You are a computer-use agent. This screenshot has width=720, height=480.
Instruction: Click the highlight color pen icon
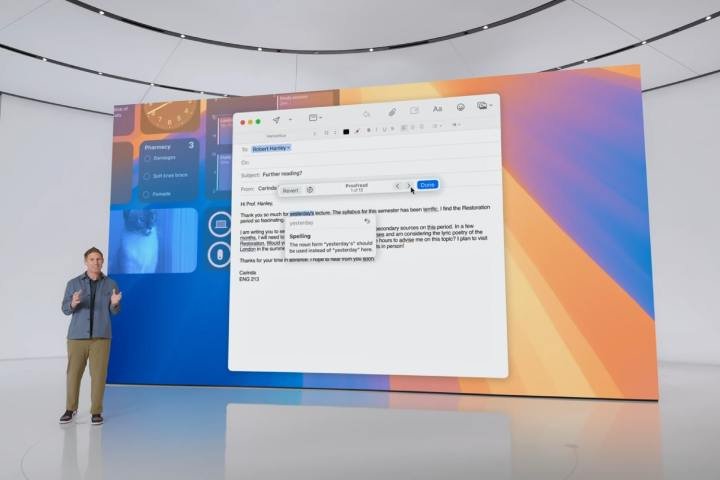[x=357, y=131]
